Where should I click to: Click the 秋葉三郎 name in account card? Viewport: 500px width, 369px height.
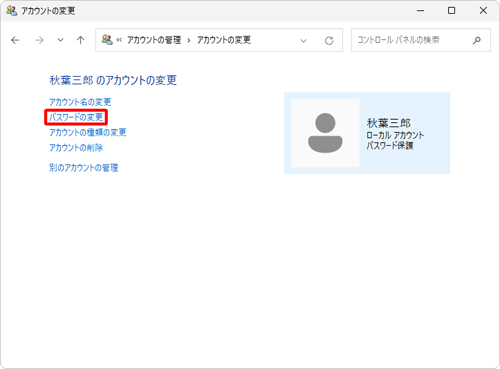[389, 123]
